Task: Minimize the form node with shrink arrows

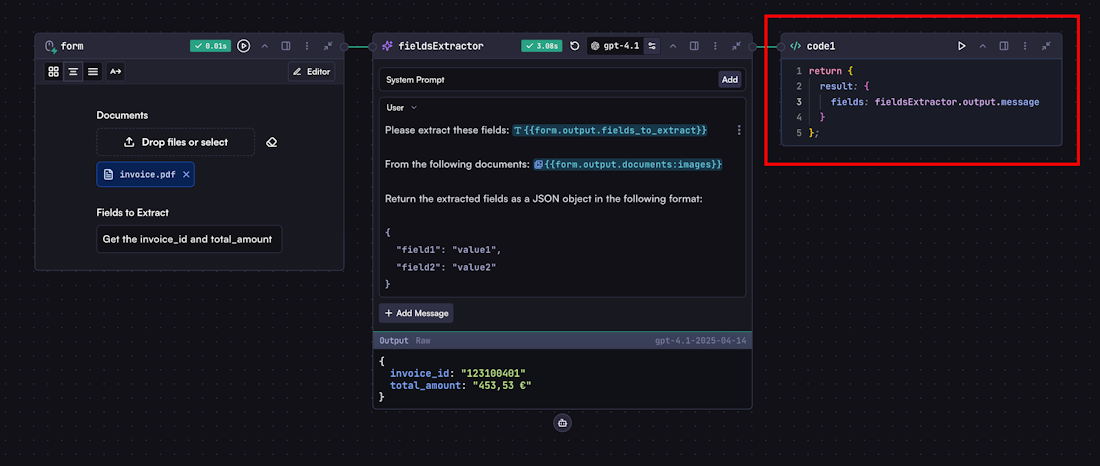Action: [x=328, y=46]
